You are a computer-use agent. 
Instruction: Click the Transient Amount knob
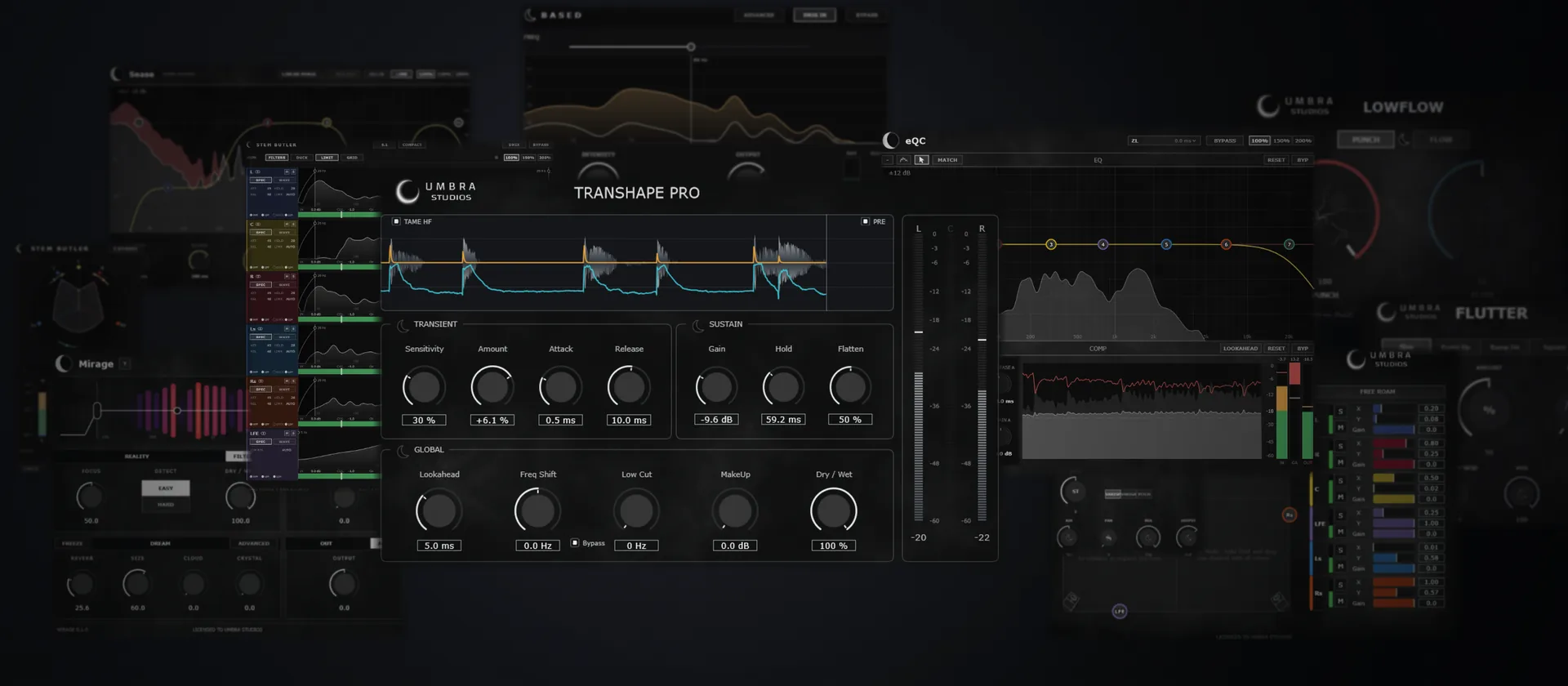[x=492, y=387]
